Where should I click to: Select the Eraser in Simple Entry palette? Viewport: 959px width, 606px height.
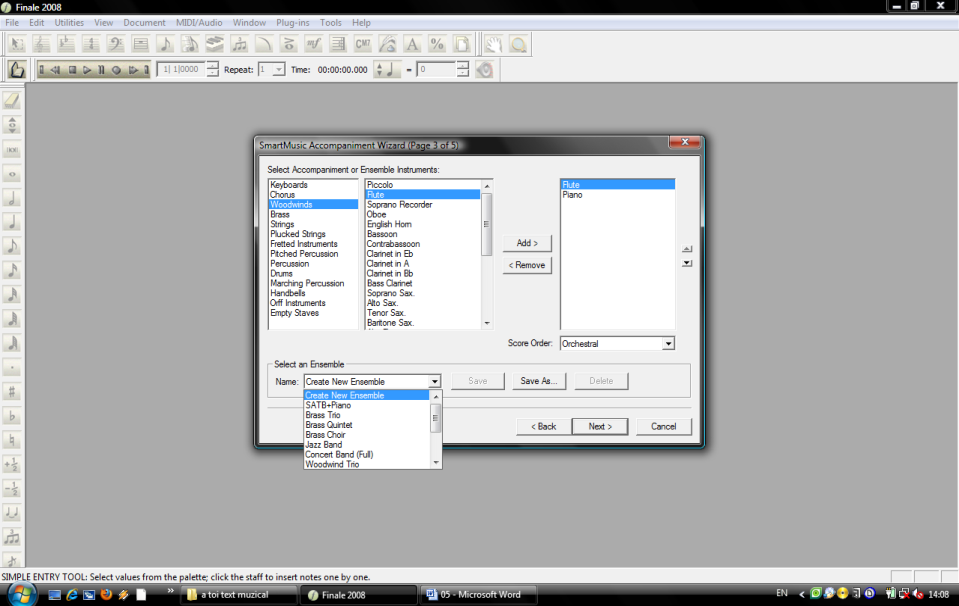[x=12, y=101]
